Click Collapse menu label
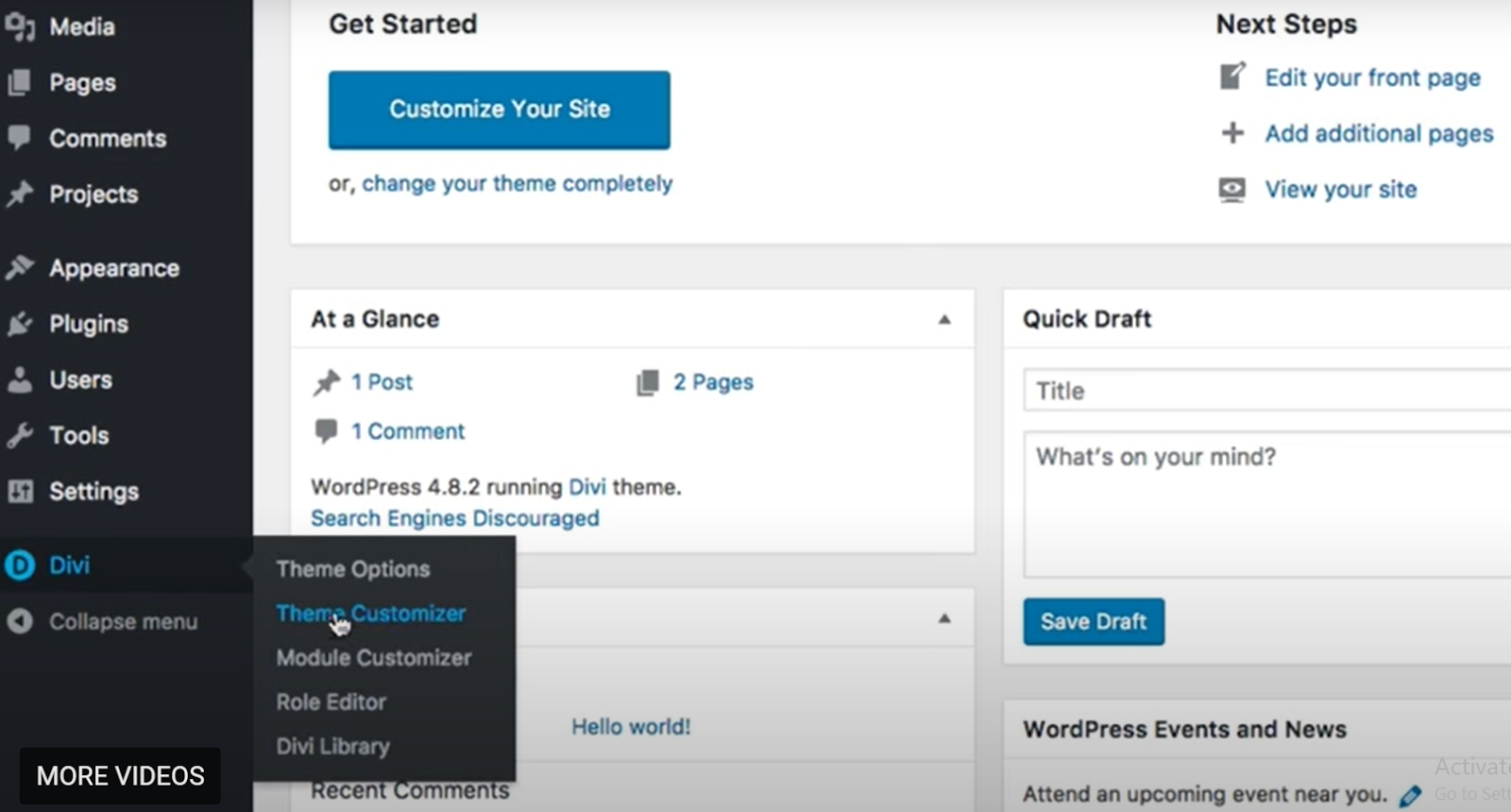 124,622
